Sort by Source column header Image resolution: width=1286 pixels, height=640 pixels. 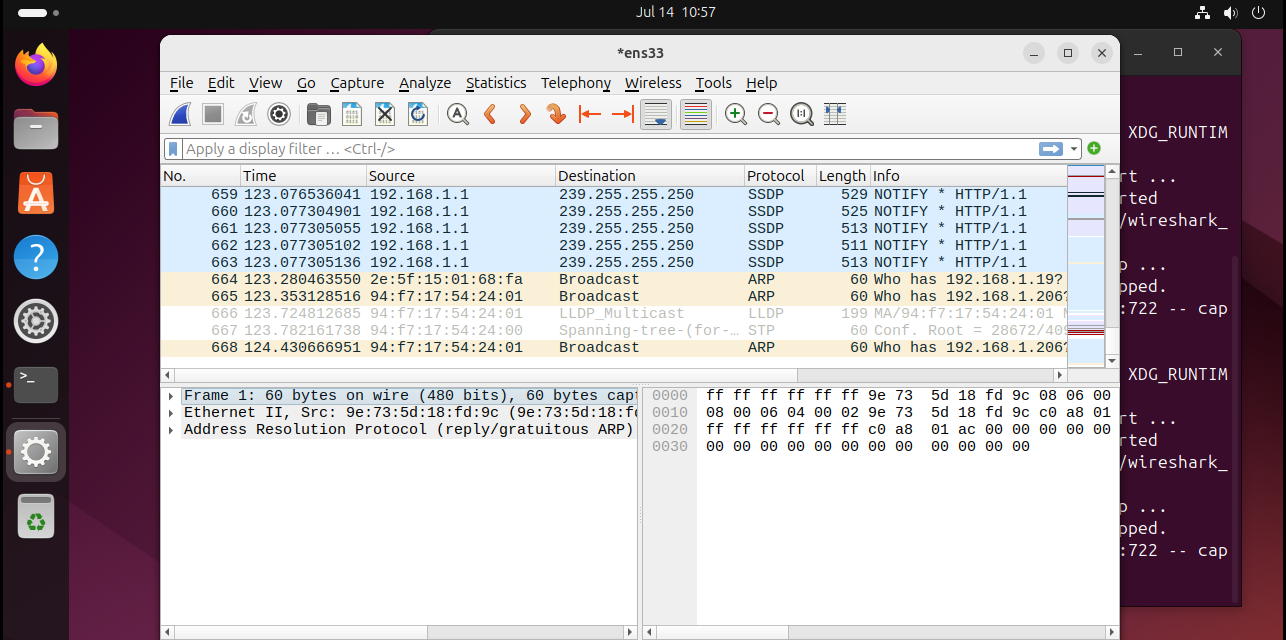pyautogui.click(x=461, y=176)
